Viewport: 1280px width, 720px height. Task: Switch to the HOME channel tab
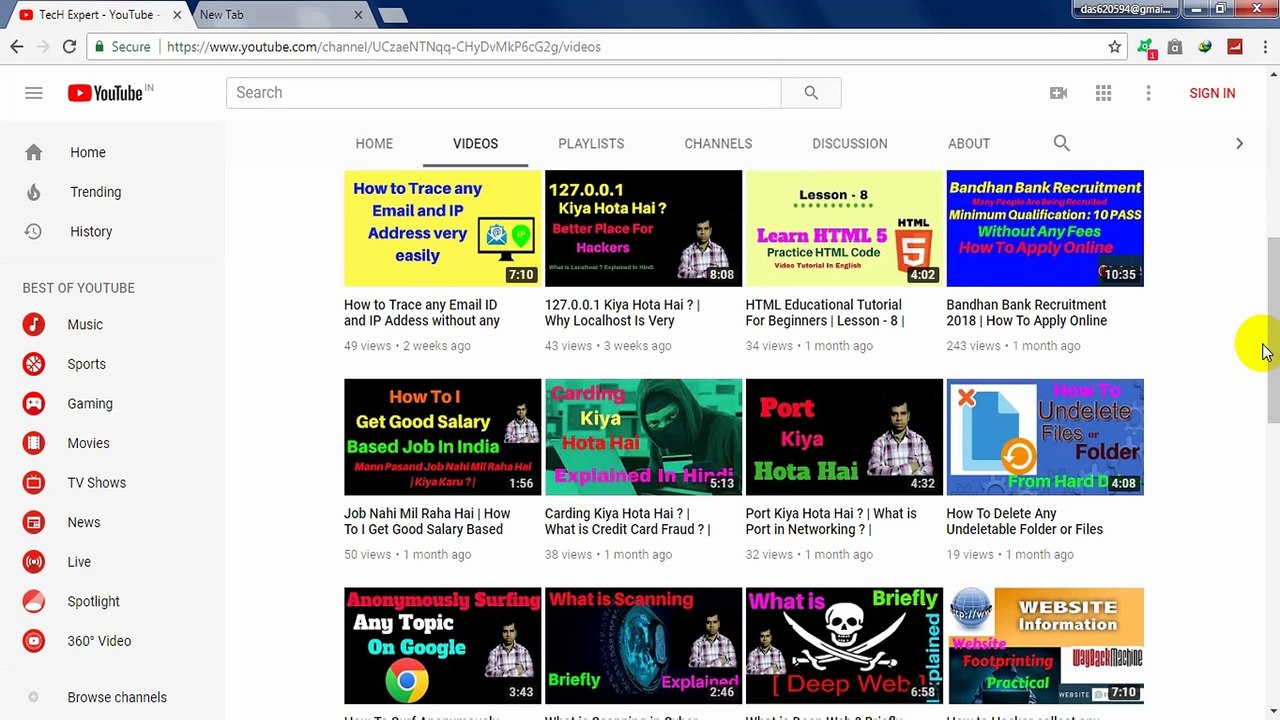374,143
